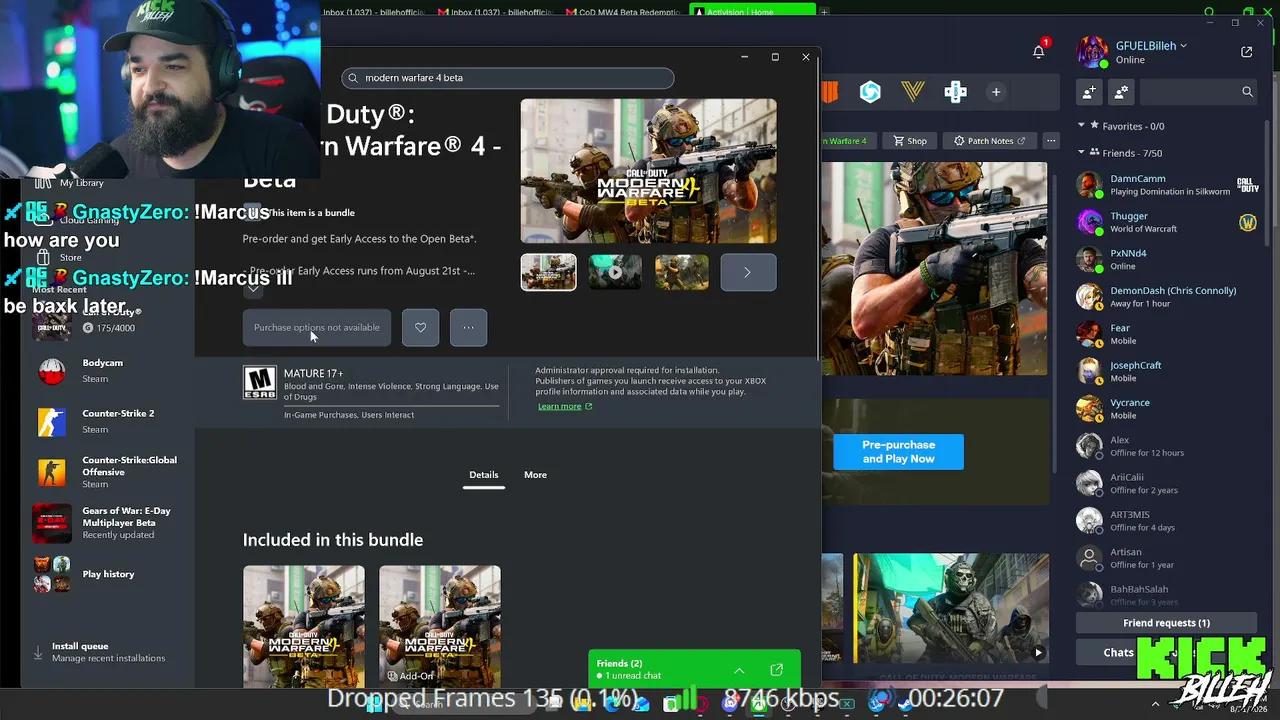Open Gears of War: E-Day Multiplayer Beta

tap(108, 522)
